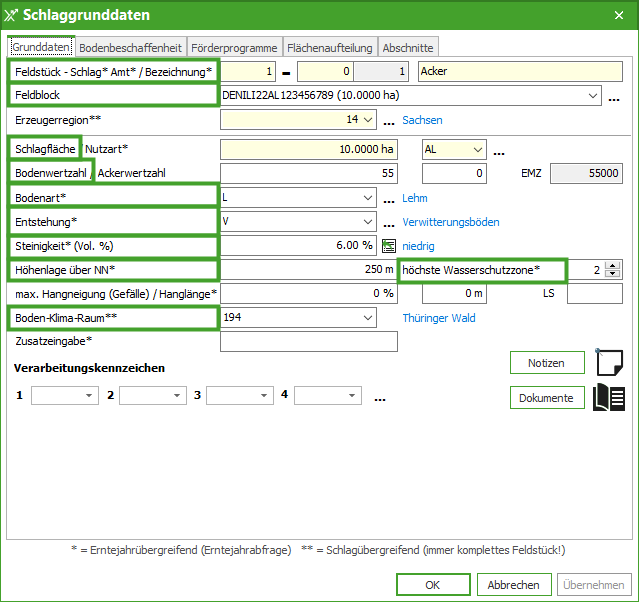Screen dimensions: 639x602
Task: Switch to the Bodenbeschaffenheit tab
Action: click(130, 47)
